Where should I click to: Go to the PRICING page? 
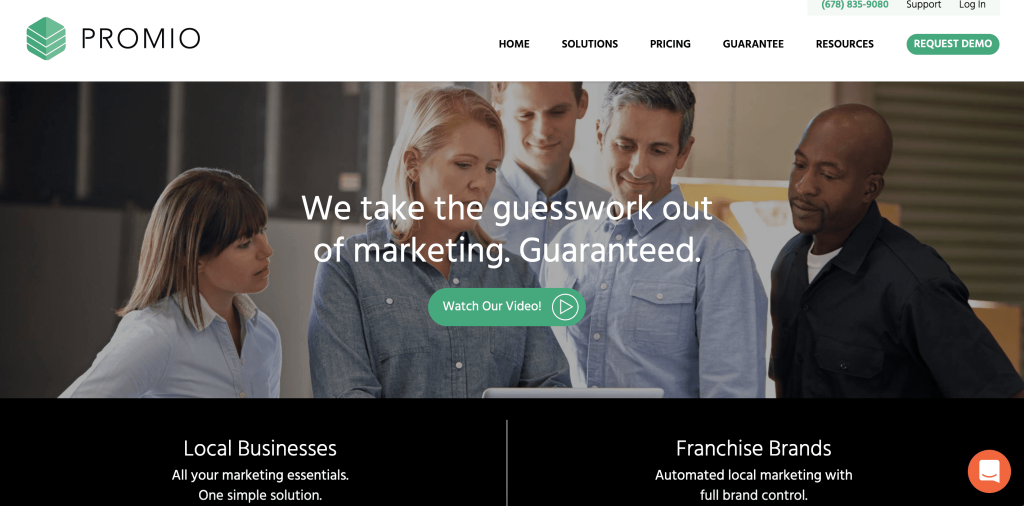pyautogui.click(x=670, y=44)
